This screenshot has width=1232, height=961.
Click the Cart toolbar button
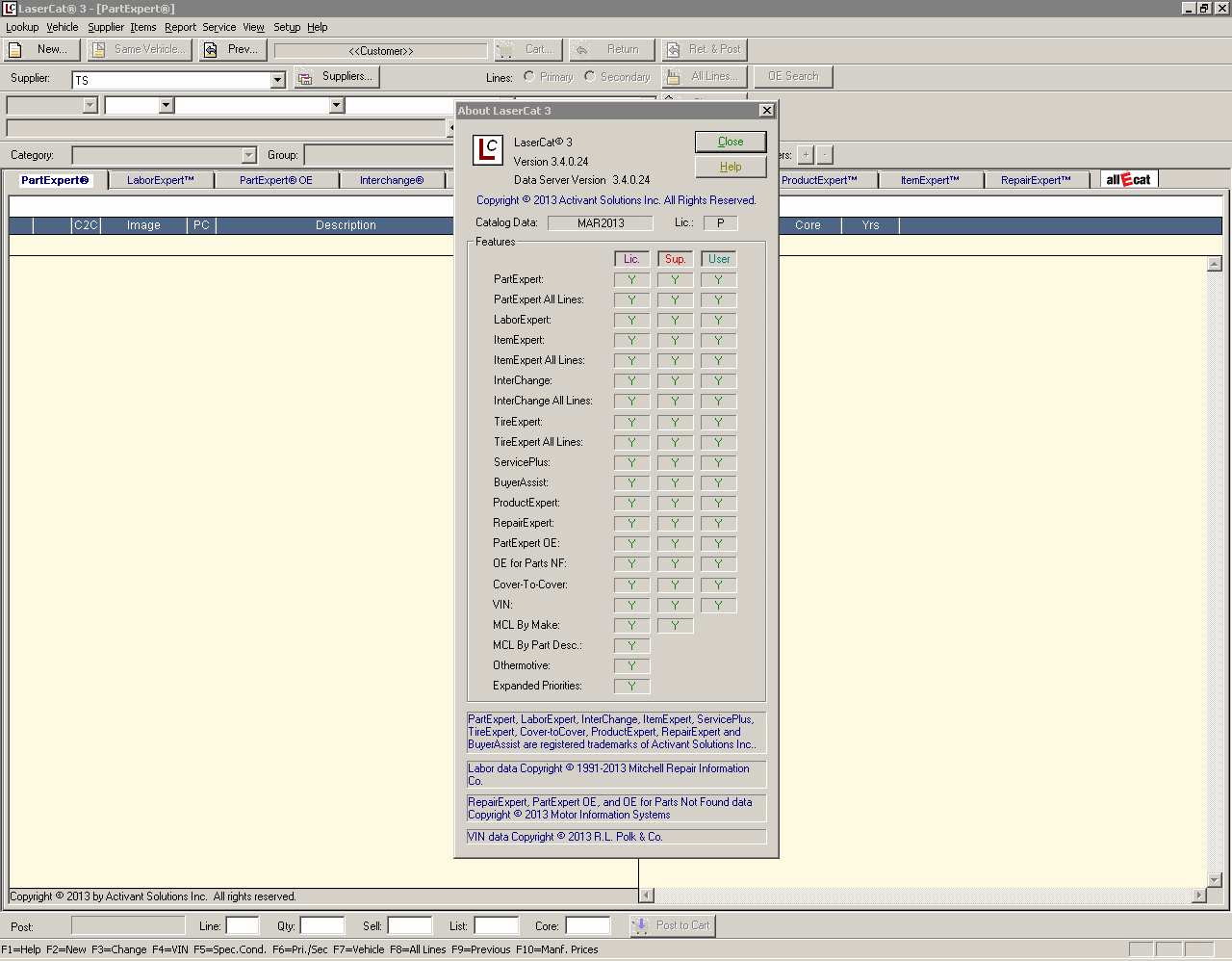coord(526,49)
